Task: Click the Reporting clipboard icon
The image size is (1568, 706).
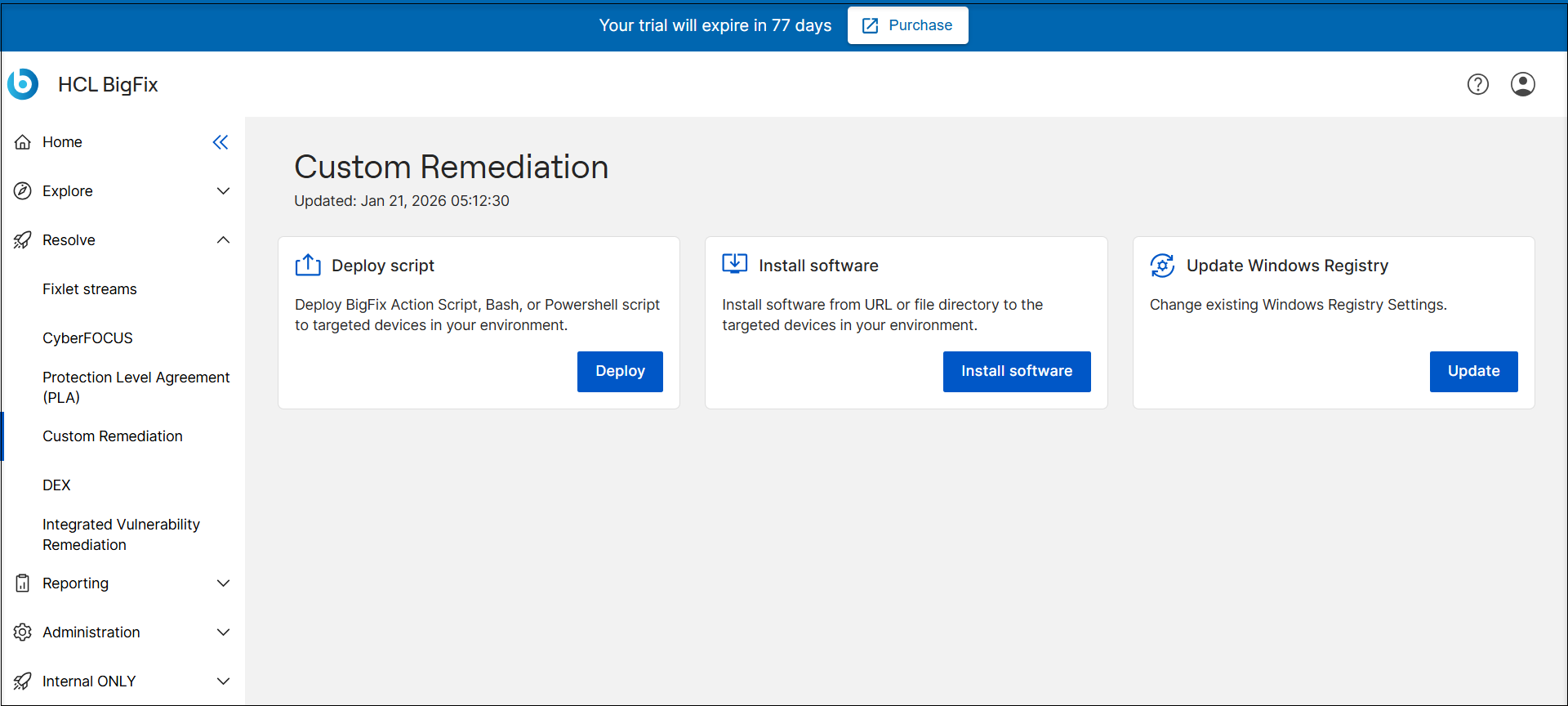Action: pyautogui.click(x=23, y=583)
